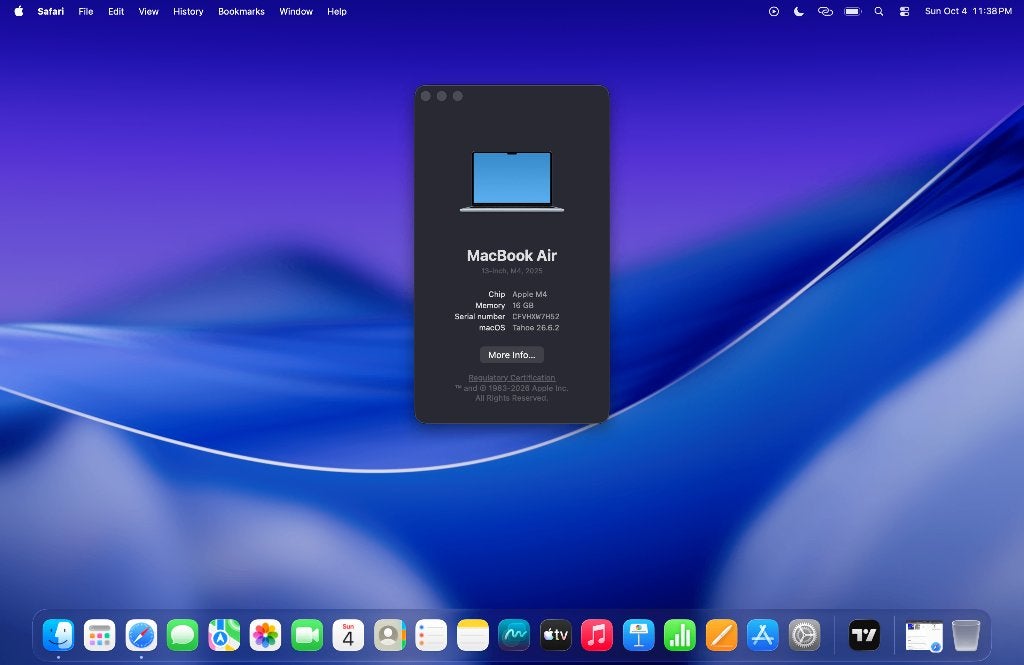This screenshot has width=1024, height=665.
Task: Click the Apple M4 chip value
Action: pos(530,294)
